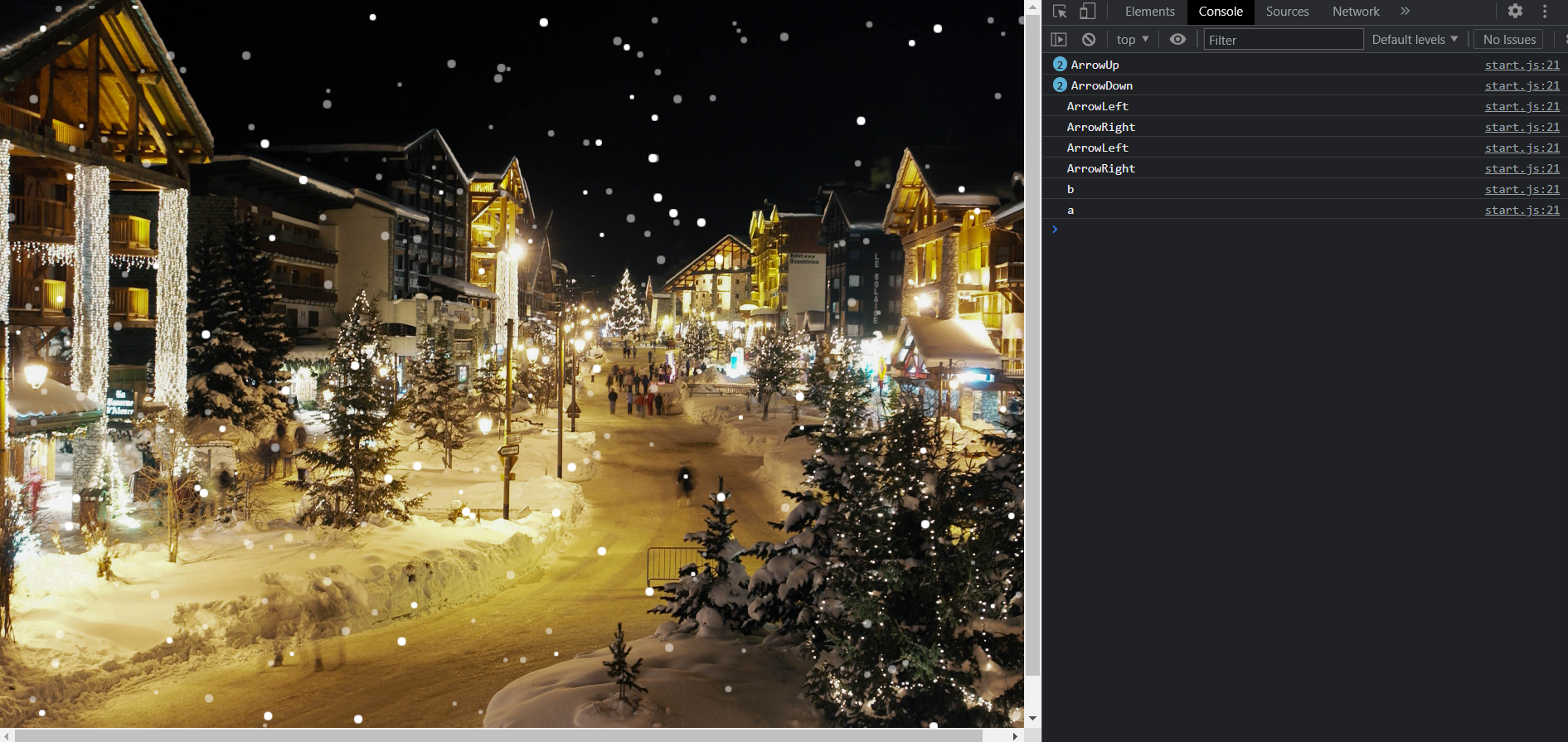Click the page vertical scrollbar thumb
Viewport: 1568px width, 742px height.
[1032, 346]
